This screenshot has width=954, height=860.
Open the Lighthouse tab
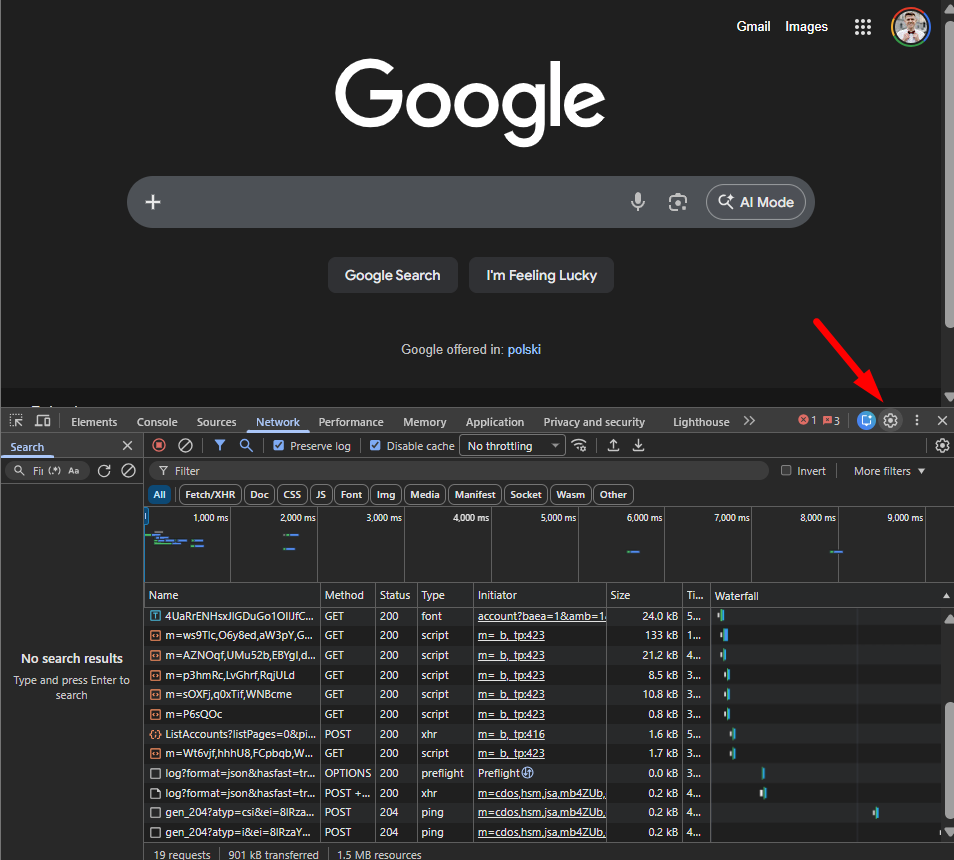701,422
